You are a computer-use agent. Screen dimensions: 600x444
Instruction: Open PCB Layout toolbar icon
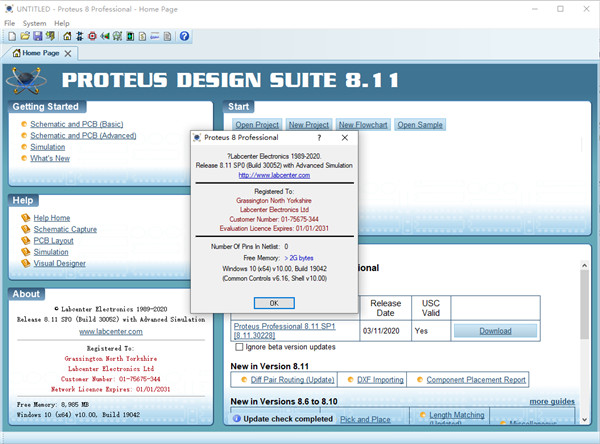(x=92, y=36)
